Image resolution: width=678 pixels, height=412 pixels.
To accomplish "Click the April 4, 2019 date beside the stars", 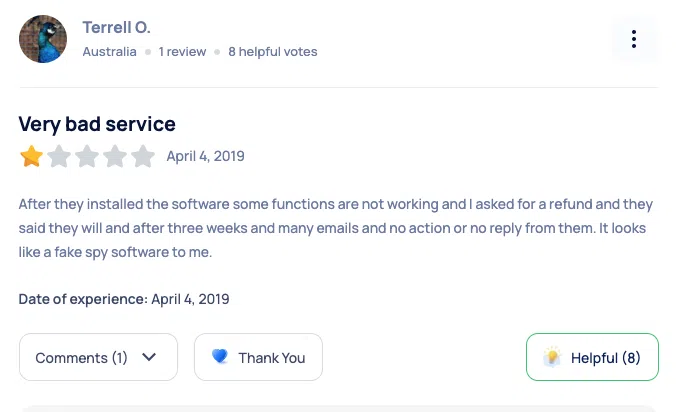I will pos(205,156).
